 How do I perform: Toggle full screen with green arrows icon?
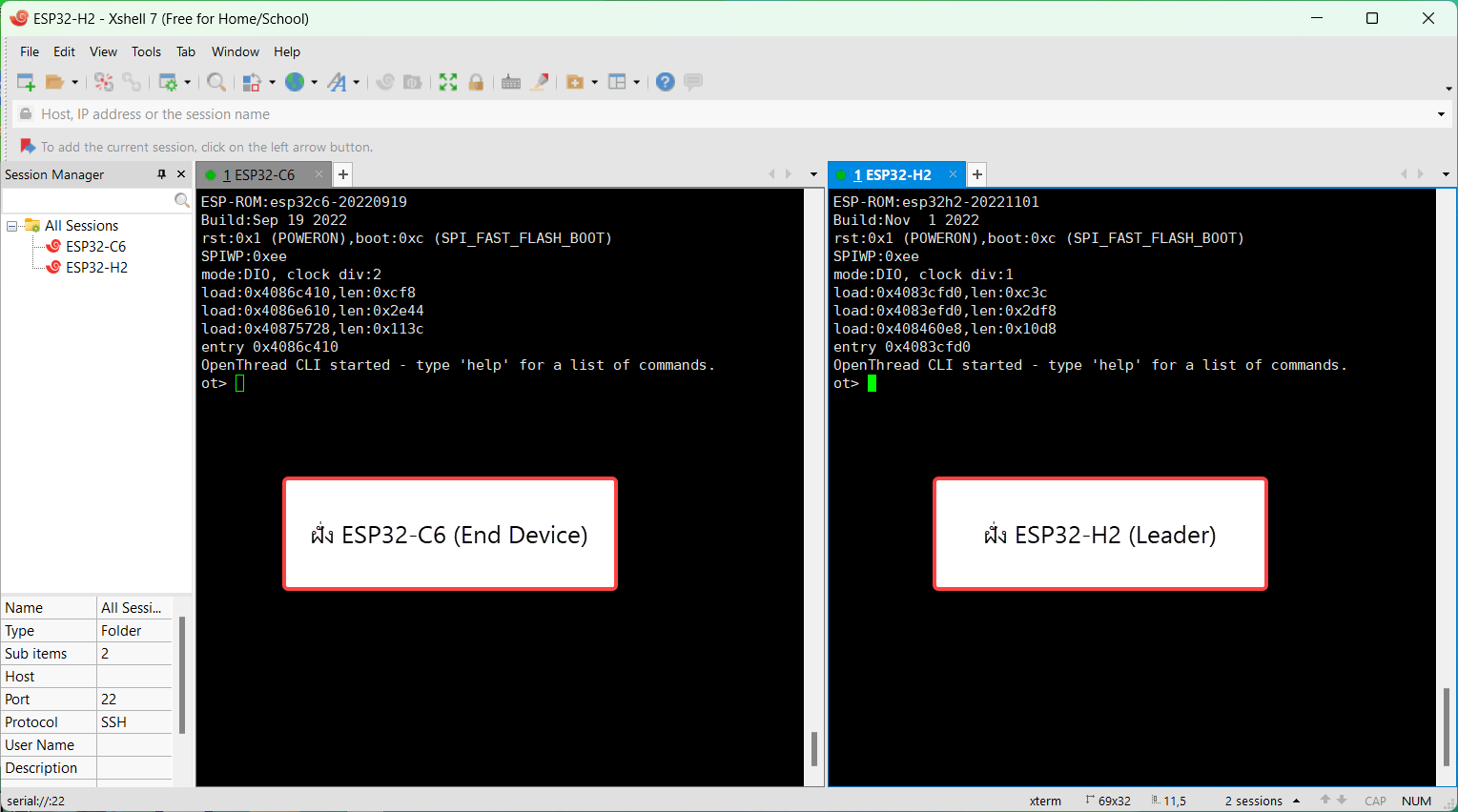click(448, 82)
